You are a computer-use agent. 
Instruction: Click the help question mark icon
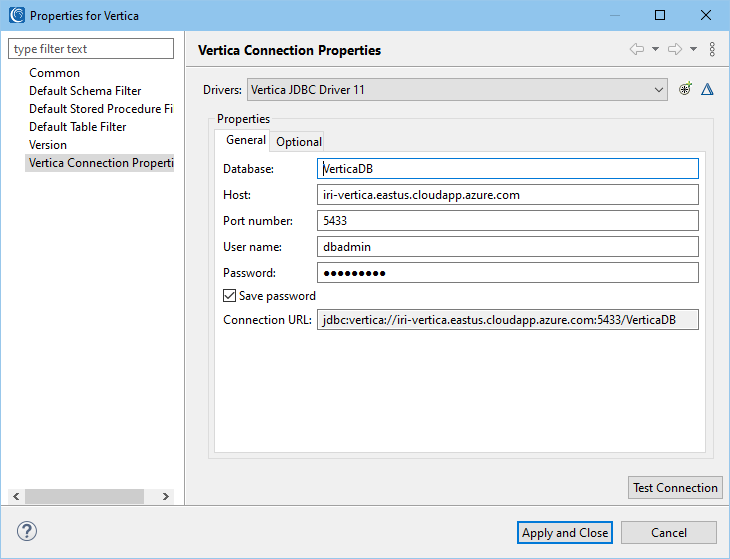(27, 531)
